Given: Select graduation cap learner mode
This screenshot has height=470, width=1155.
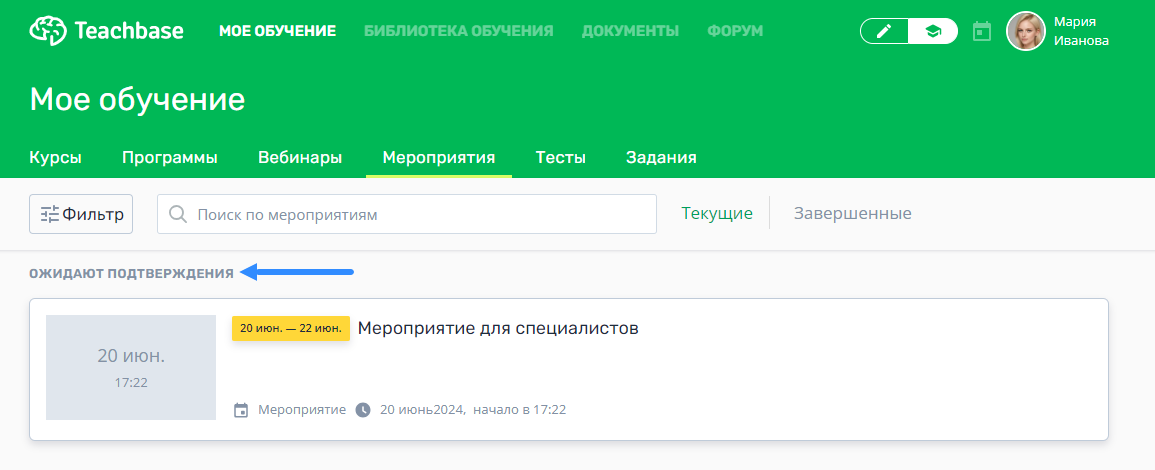Looking at the screenshot, I should pyautogui.click(x=933, y=31).
